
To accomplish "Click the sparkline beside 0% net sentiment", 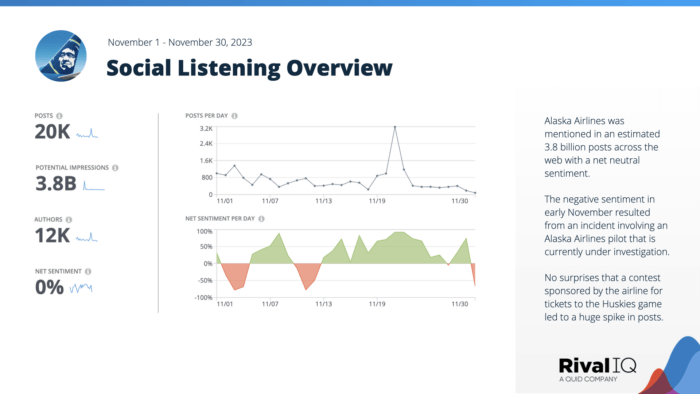I will coord(81,288).
